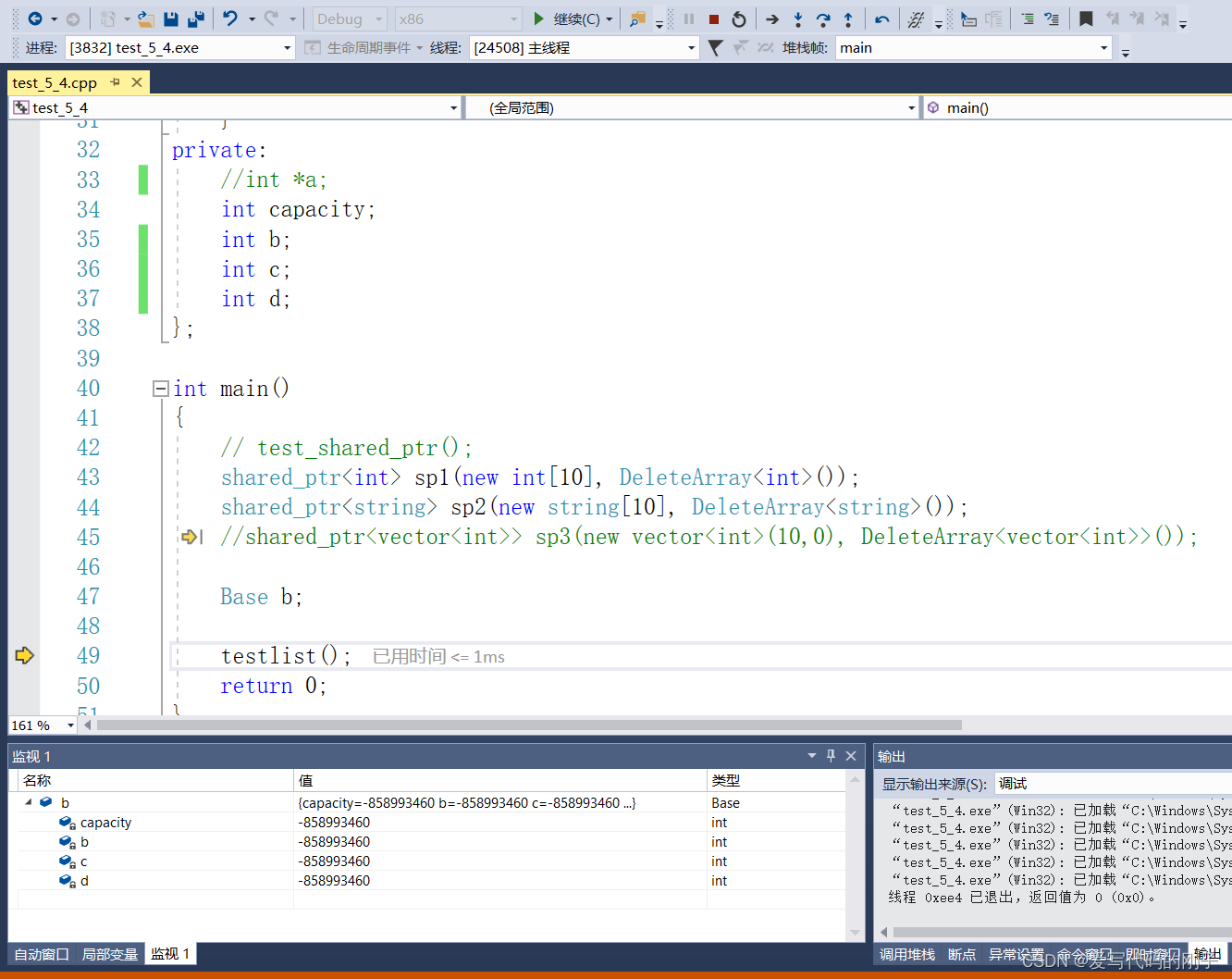Click the hatched lines toolbar icon
Screen dimensions: 1232x979
916,19
